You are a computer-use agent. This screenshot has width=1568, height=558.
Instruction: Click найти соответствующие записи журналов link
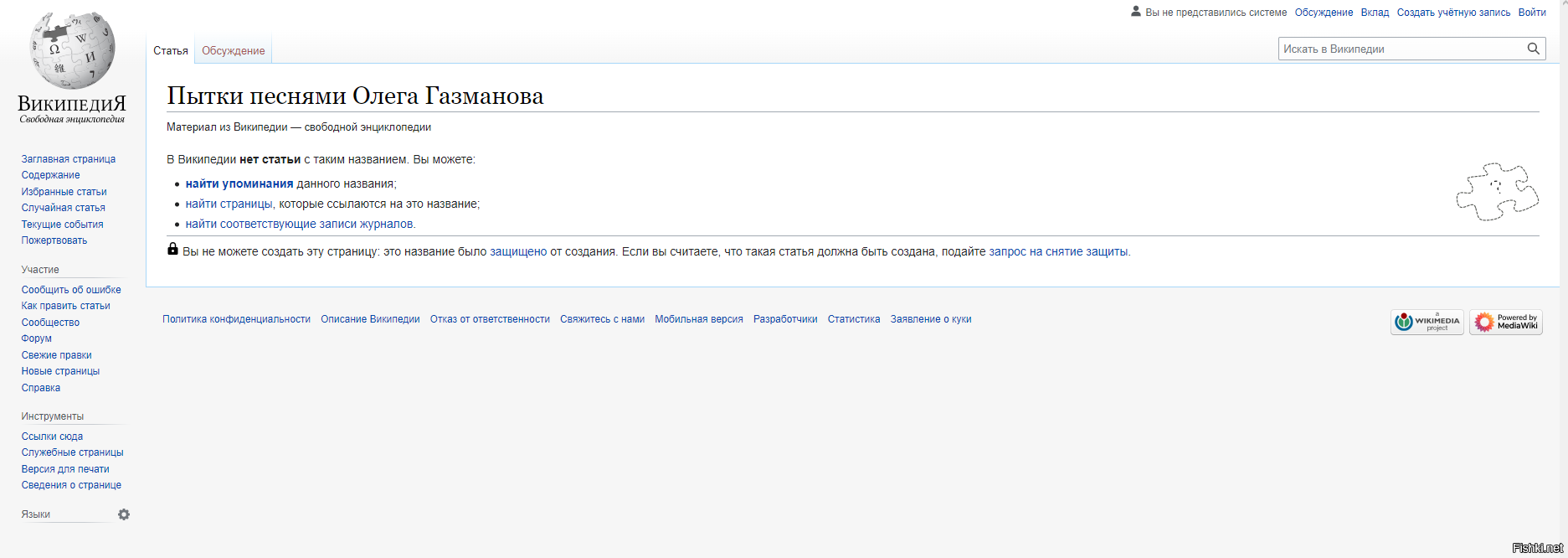pyautogui.click(x=300, y=224)
